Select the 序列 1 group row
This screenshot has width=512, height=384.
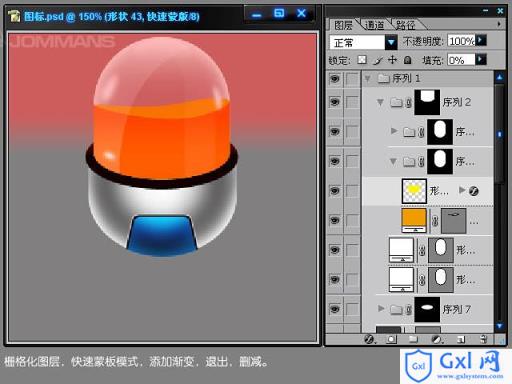click(x=427, y=79)
